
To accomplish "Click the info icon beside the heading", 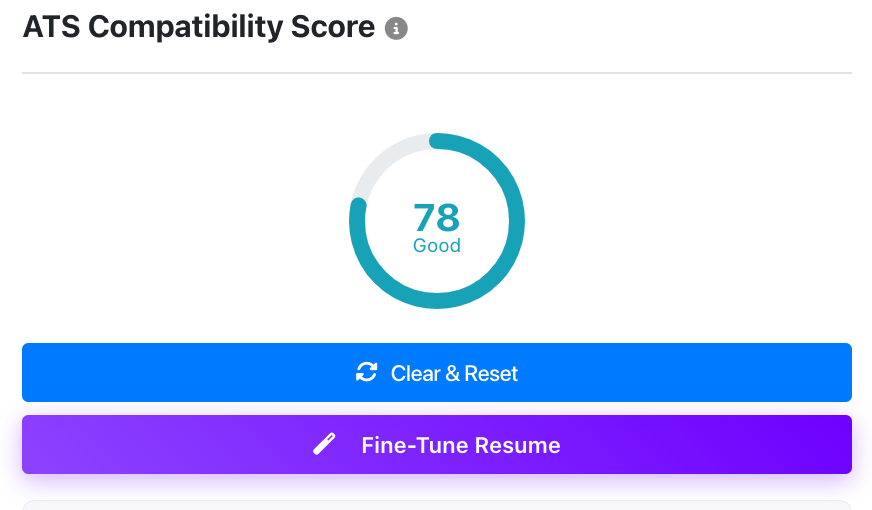I will coord(397,29).
